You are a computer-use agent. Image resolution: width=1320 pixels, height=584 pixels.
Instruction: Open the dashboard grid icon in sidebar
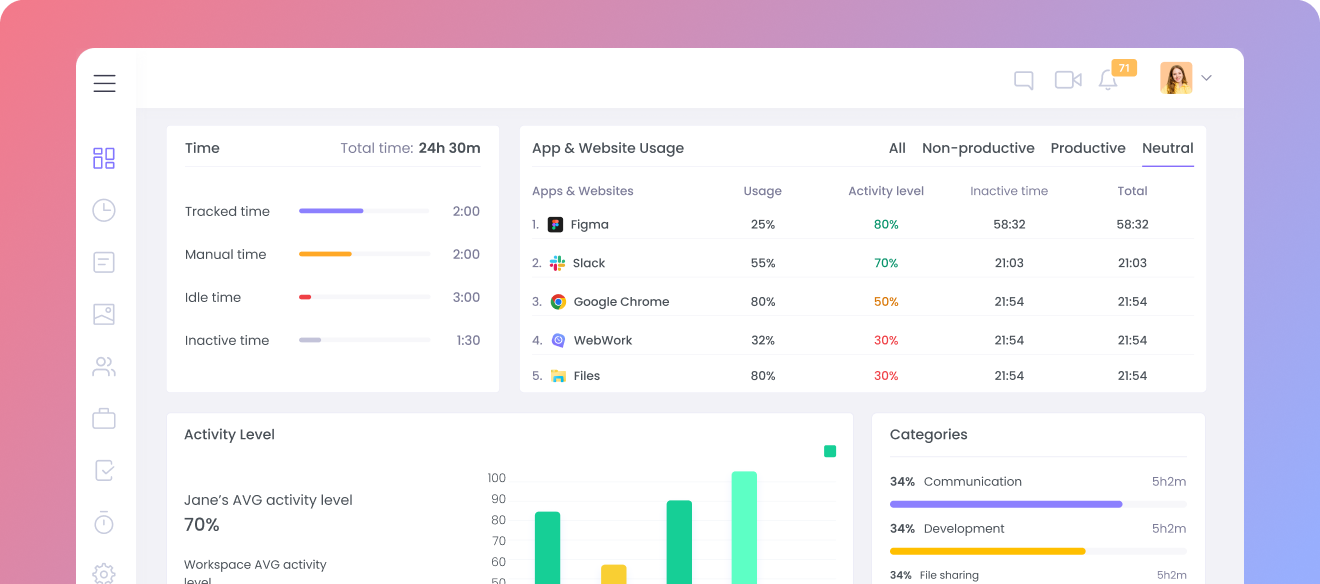(104, 158)
